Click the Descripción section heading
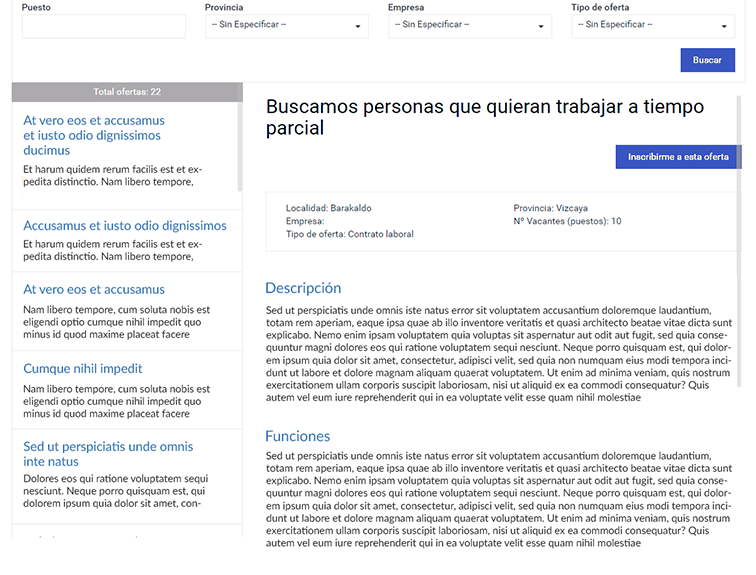Image resolution: width=756 pixels, height=575 pixels. [x=303, y=288]
